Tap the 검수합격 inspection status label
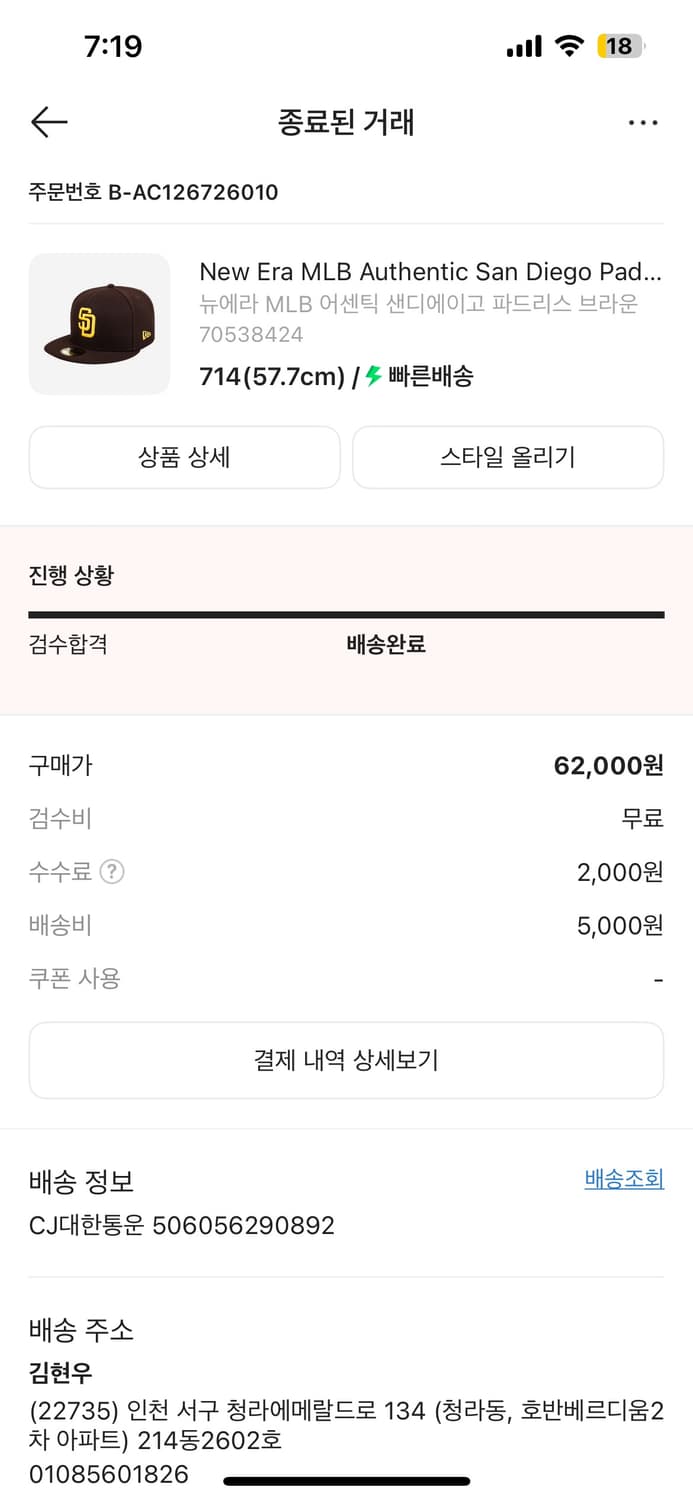The width and height of the screenshot is (693, 1500). (68, 644)
